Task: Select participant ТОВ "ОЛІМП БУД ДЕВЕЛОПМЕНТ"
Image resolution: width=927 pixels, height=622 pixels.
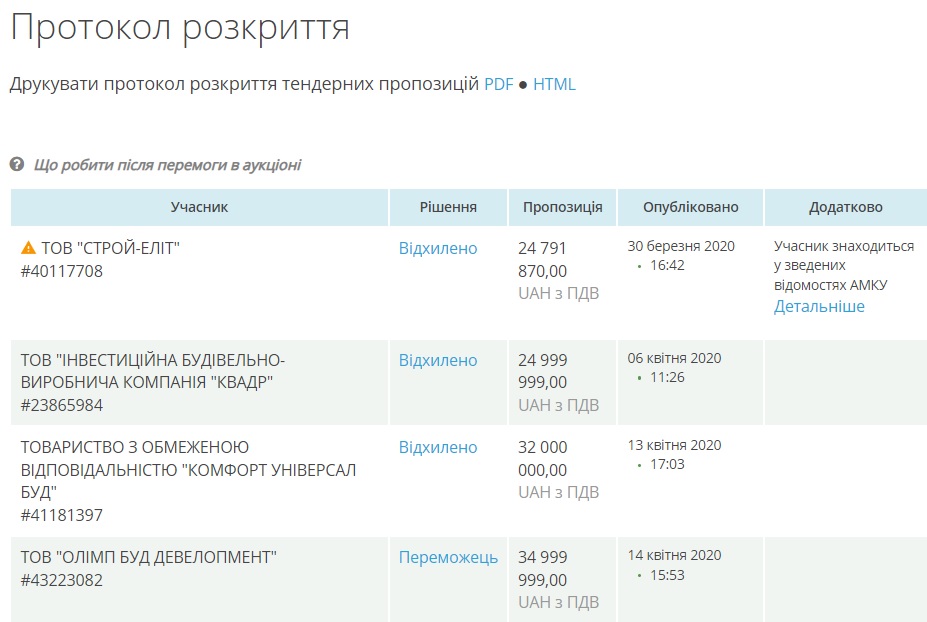Action: [148, 557]
